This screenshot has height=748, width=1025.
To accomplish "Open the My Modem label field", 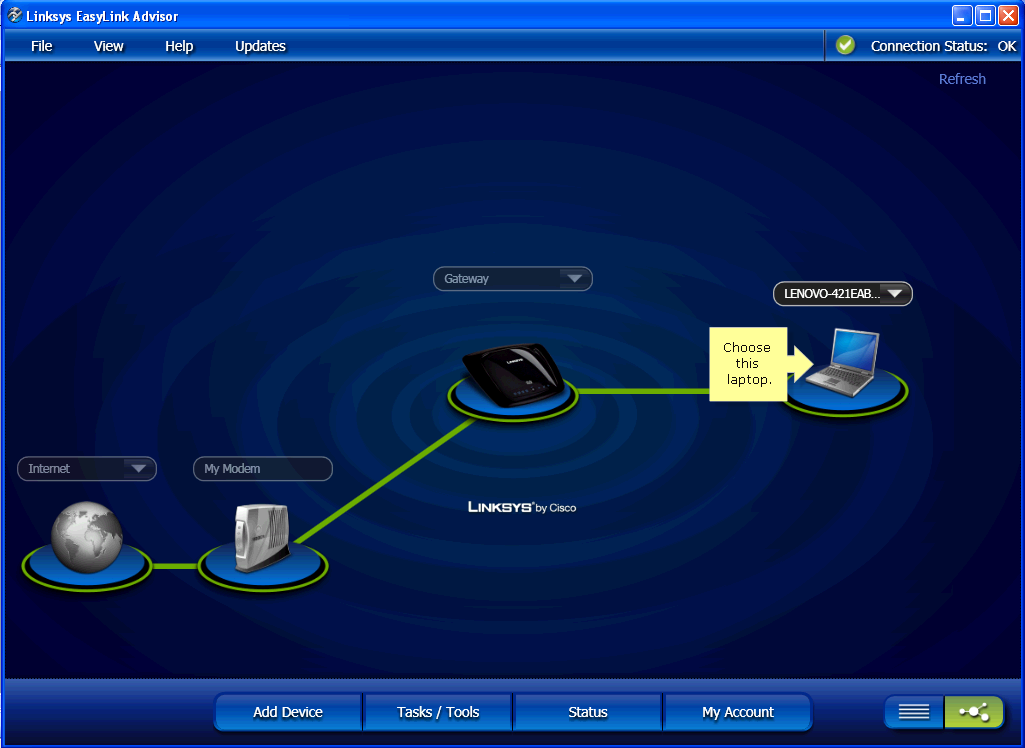I will point(262,468).
